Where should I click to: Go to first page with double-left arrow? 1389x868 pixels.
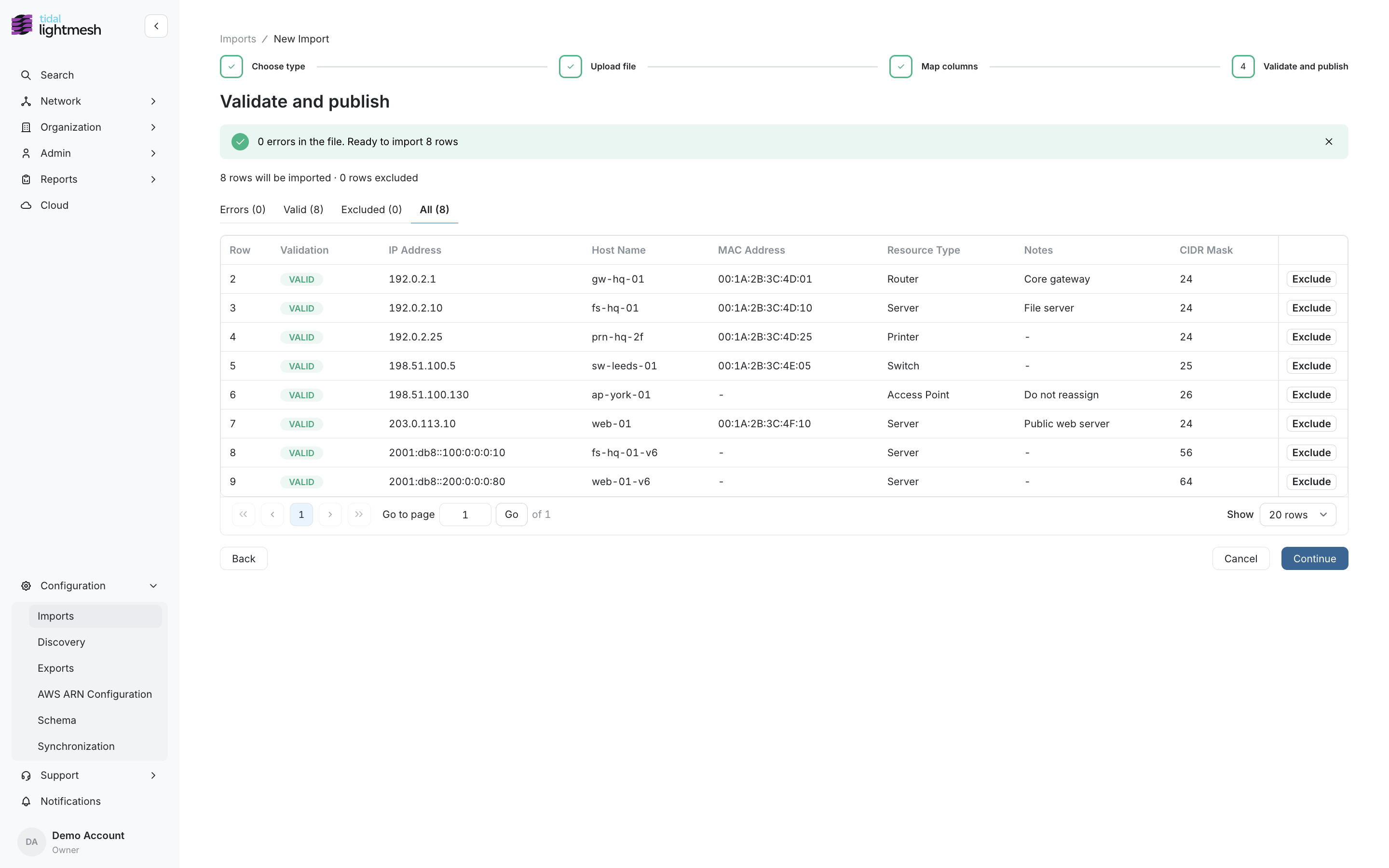click(244, 515)
